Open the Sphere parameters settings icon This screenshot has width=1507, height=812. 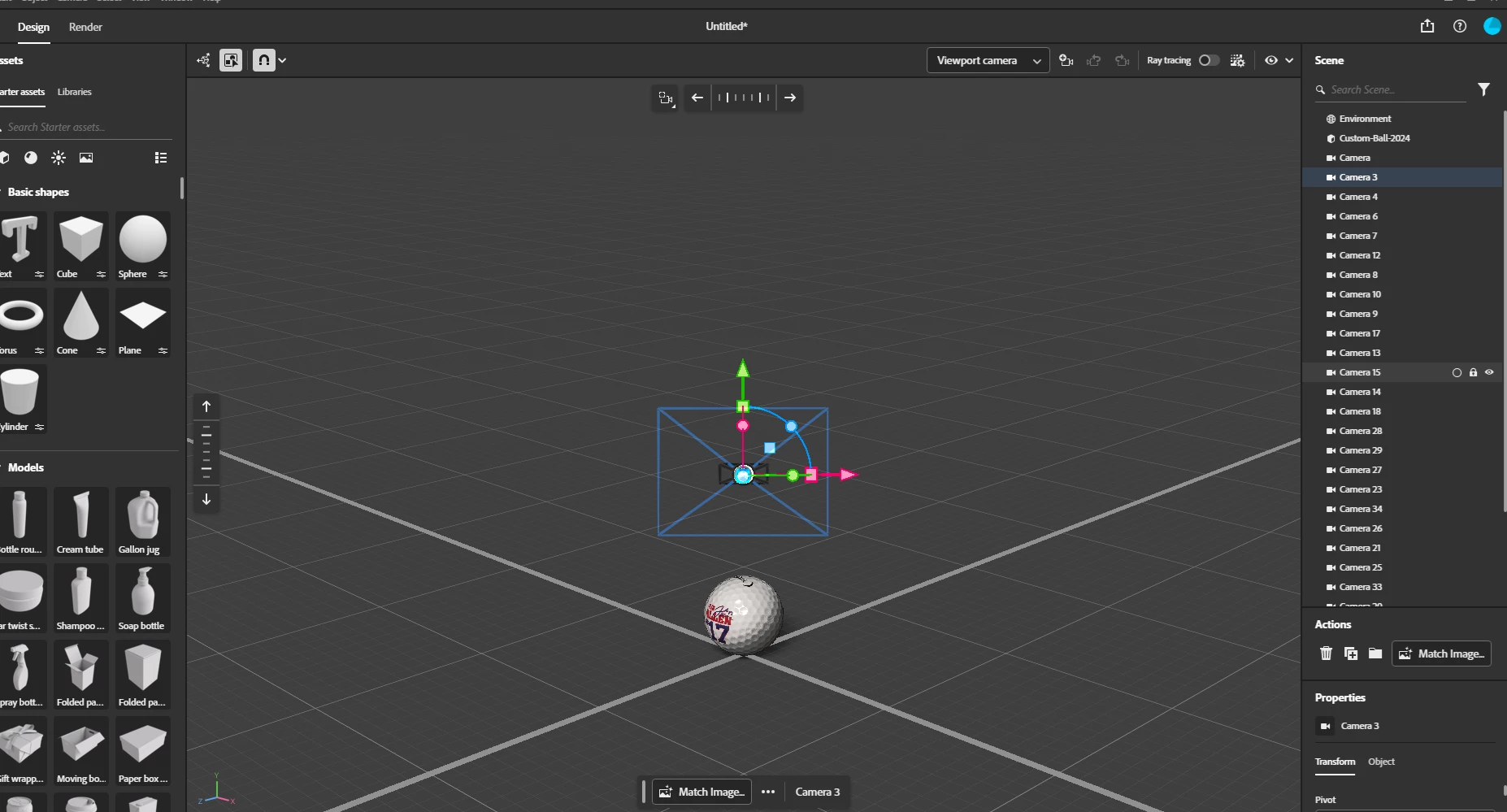(x=163, y=274)
